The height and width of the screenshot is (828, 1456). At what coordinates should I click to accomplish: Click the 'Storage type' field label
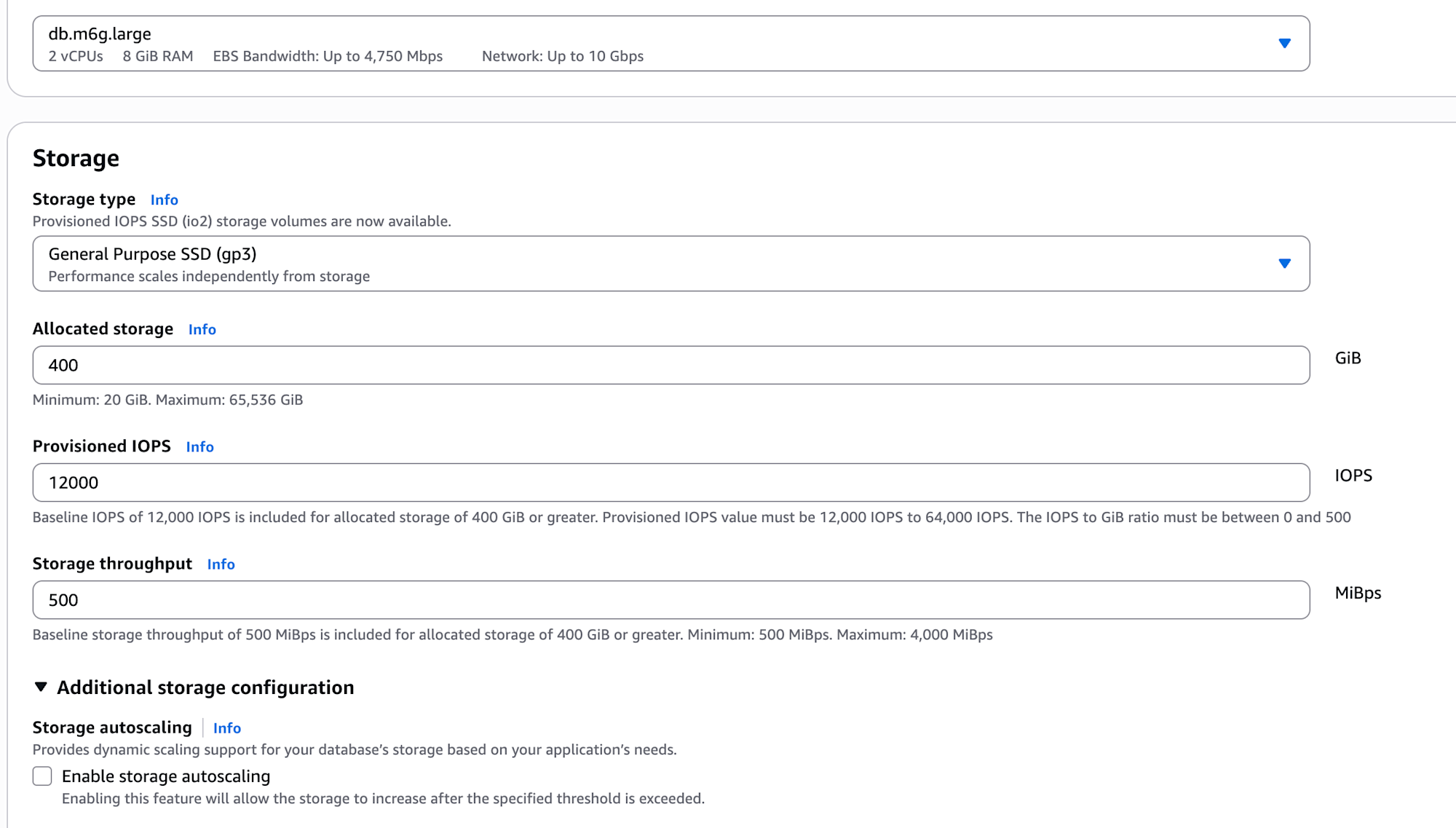84,200
